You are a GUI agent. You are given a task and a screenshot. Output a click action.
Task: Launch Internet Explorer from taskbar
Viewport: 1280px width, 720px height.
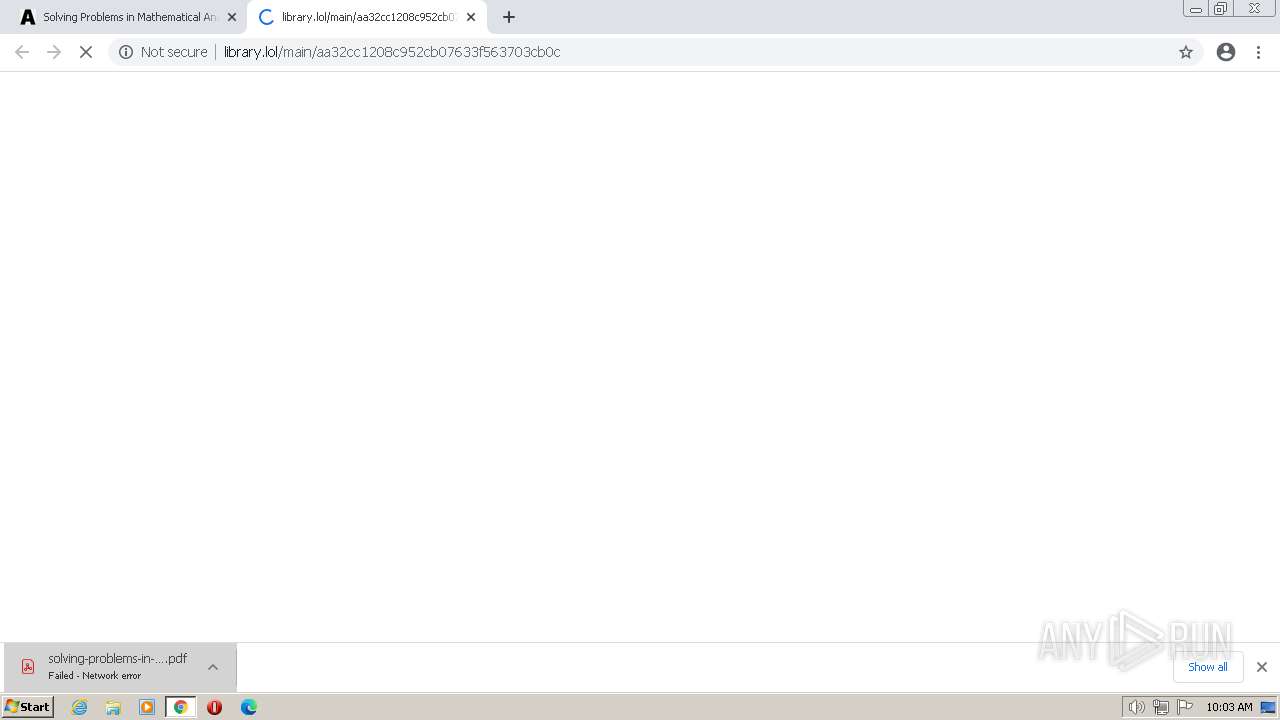pos(80,707)
